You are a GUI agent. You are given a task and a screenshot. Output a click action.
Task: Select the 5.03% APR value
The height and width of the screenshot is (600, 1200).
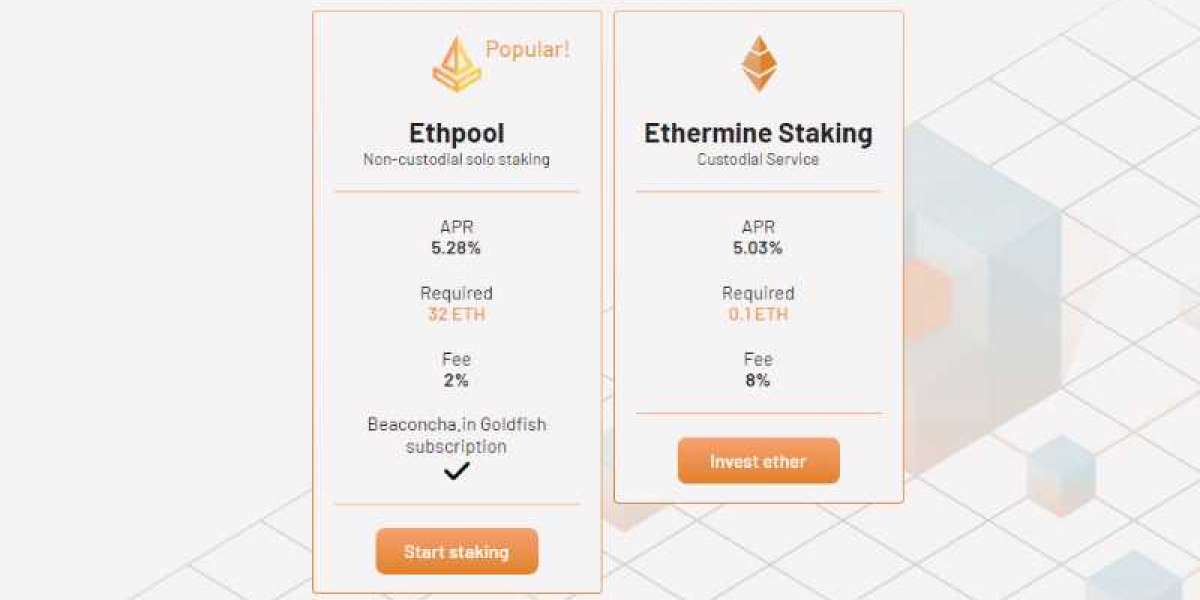(759, 248)
